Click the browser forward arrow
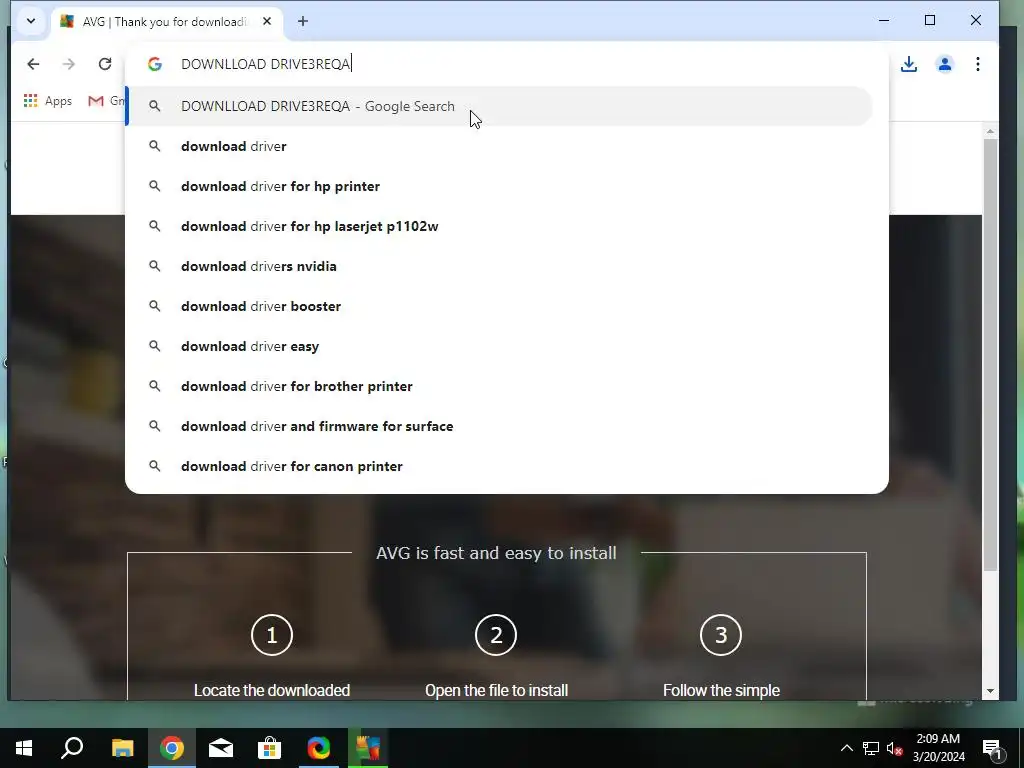This screenshot has height=768, width=1024. pyautogui.click(x=69, y=64)
